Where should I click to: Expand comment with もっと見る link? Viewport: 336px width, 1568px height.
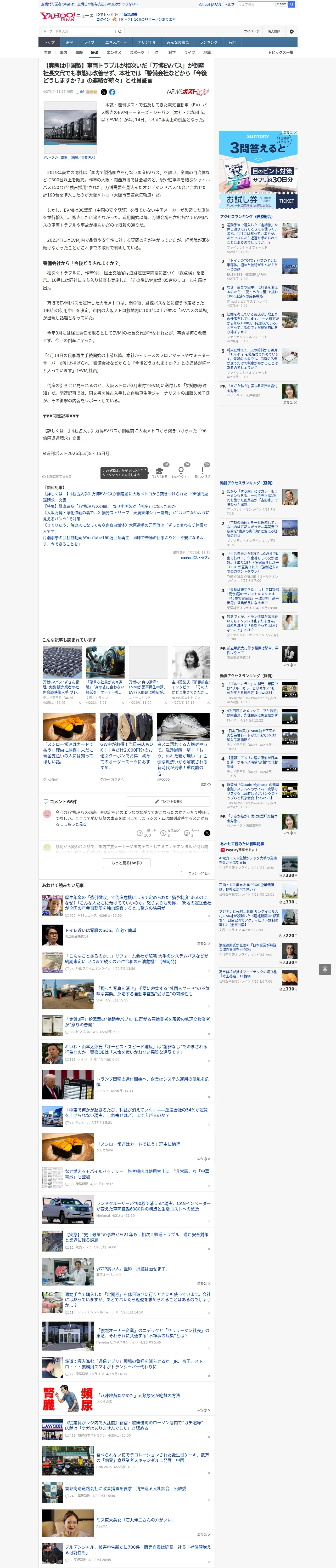[x=77, y=824]
